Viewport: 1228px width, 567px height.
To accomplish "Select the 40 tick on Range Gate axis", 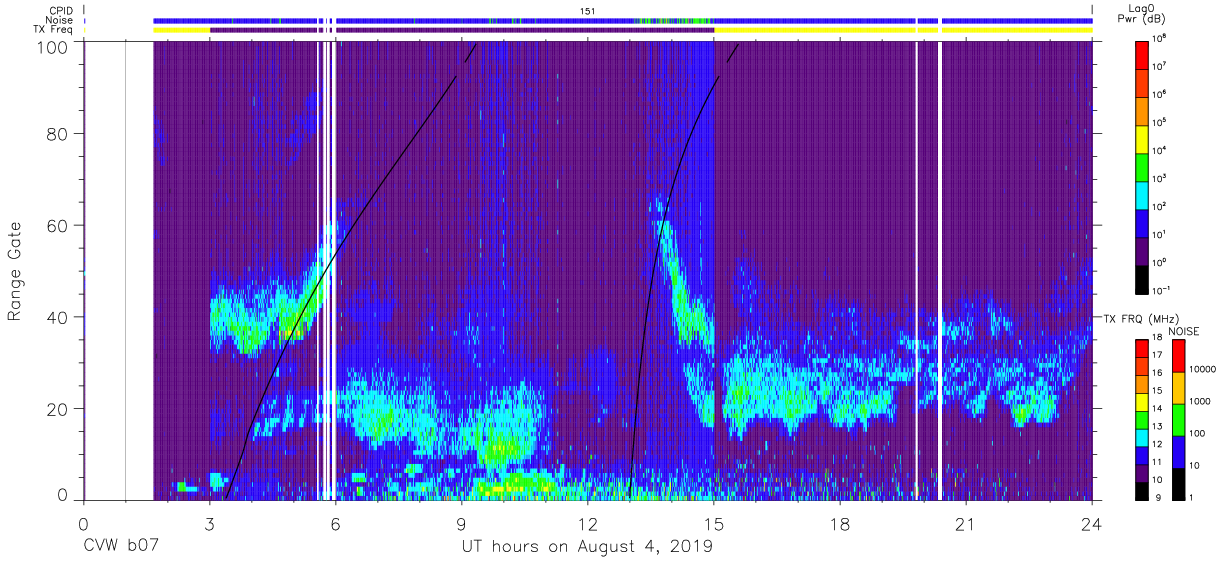I will pyautogui.click(x=58, y=317).
